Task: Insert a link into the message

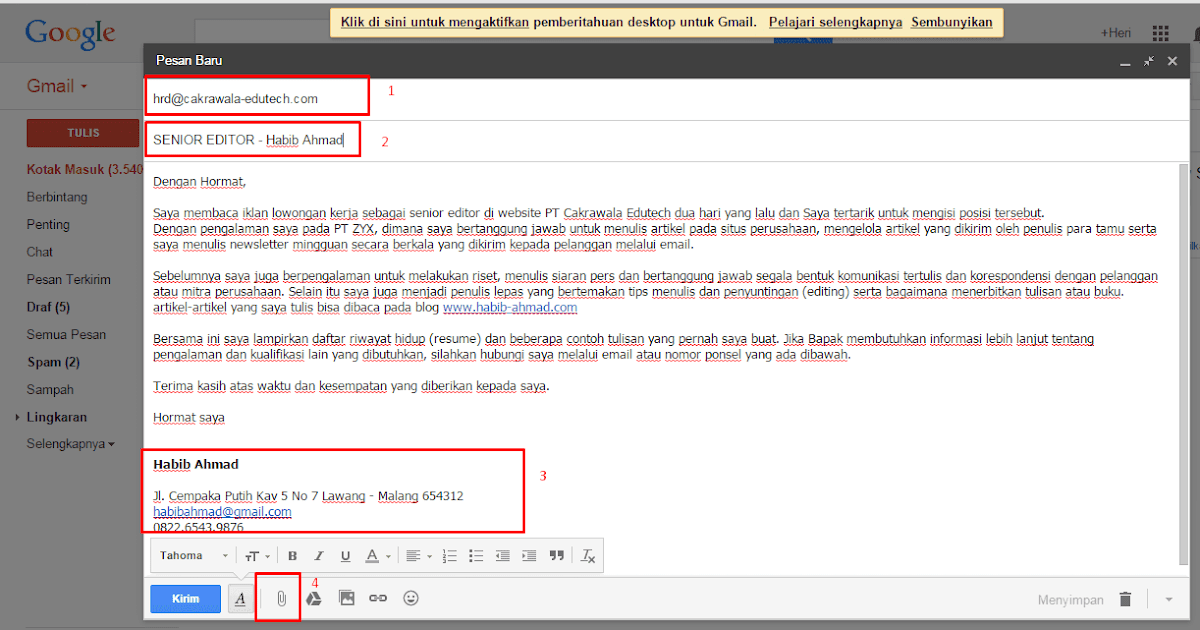Action: (x=378, y=597)
